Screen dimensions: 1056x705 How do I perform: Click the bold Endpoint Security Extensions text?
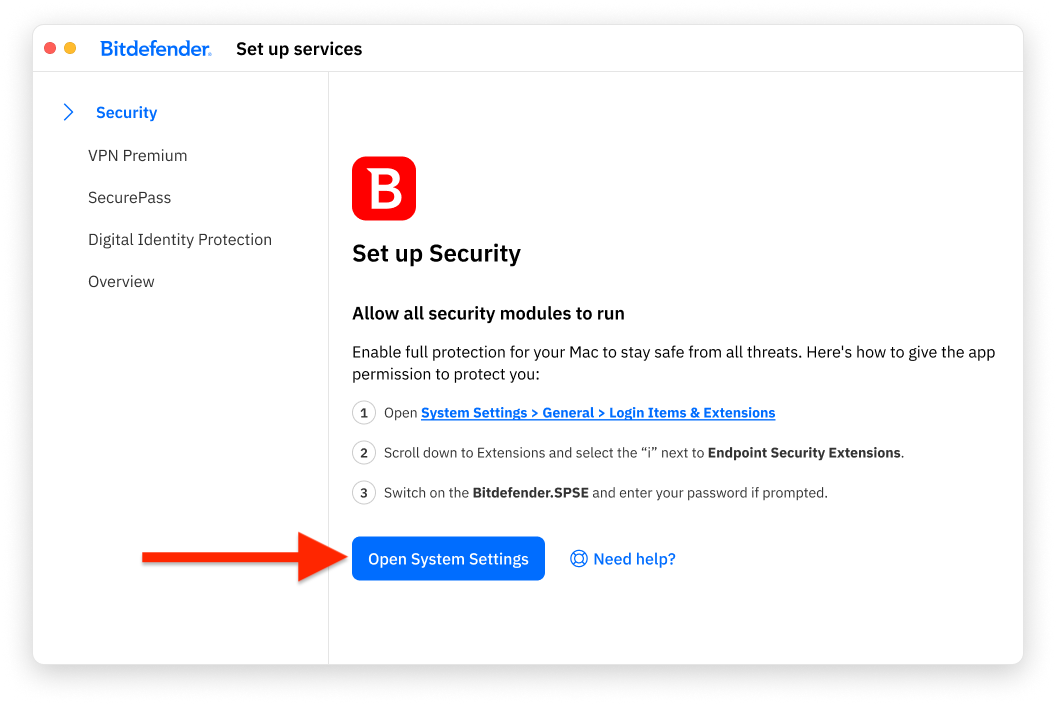click(804, 453)
